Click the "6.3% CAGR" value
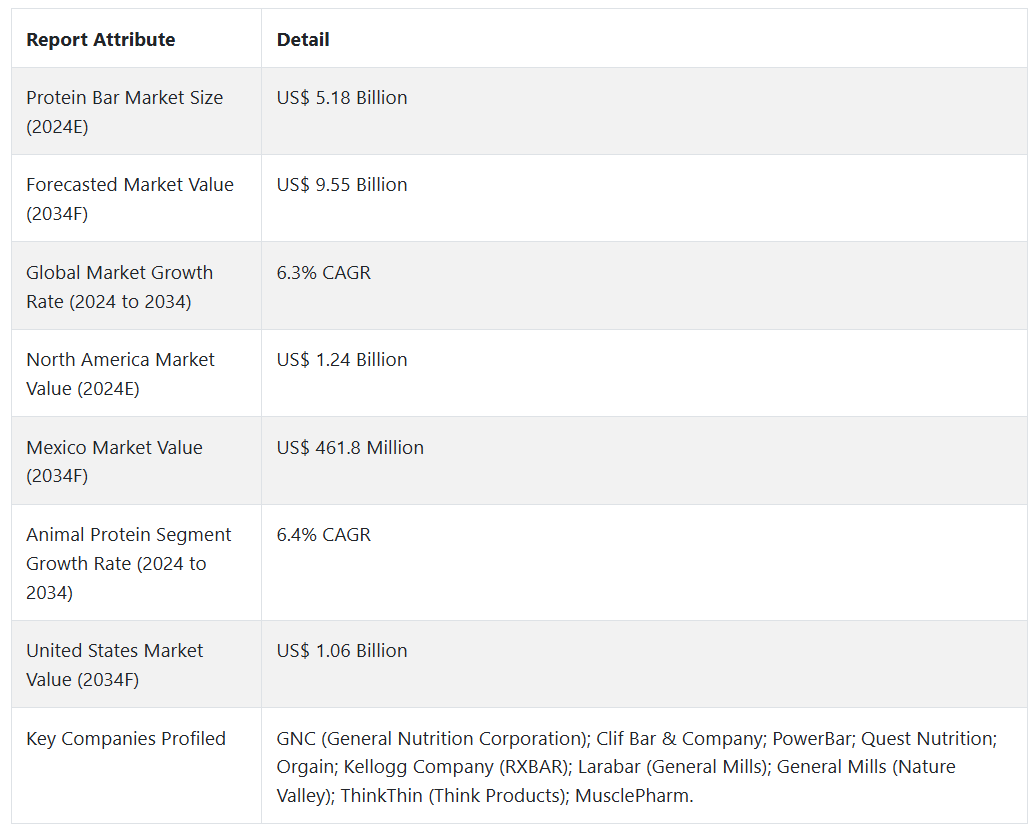 coord(324,273)
